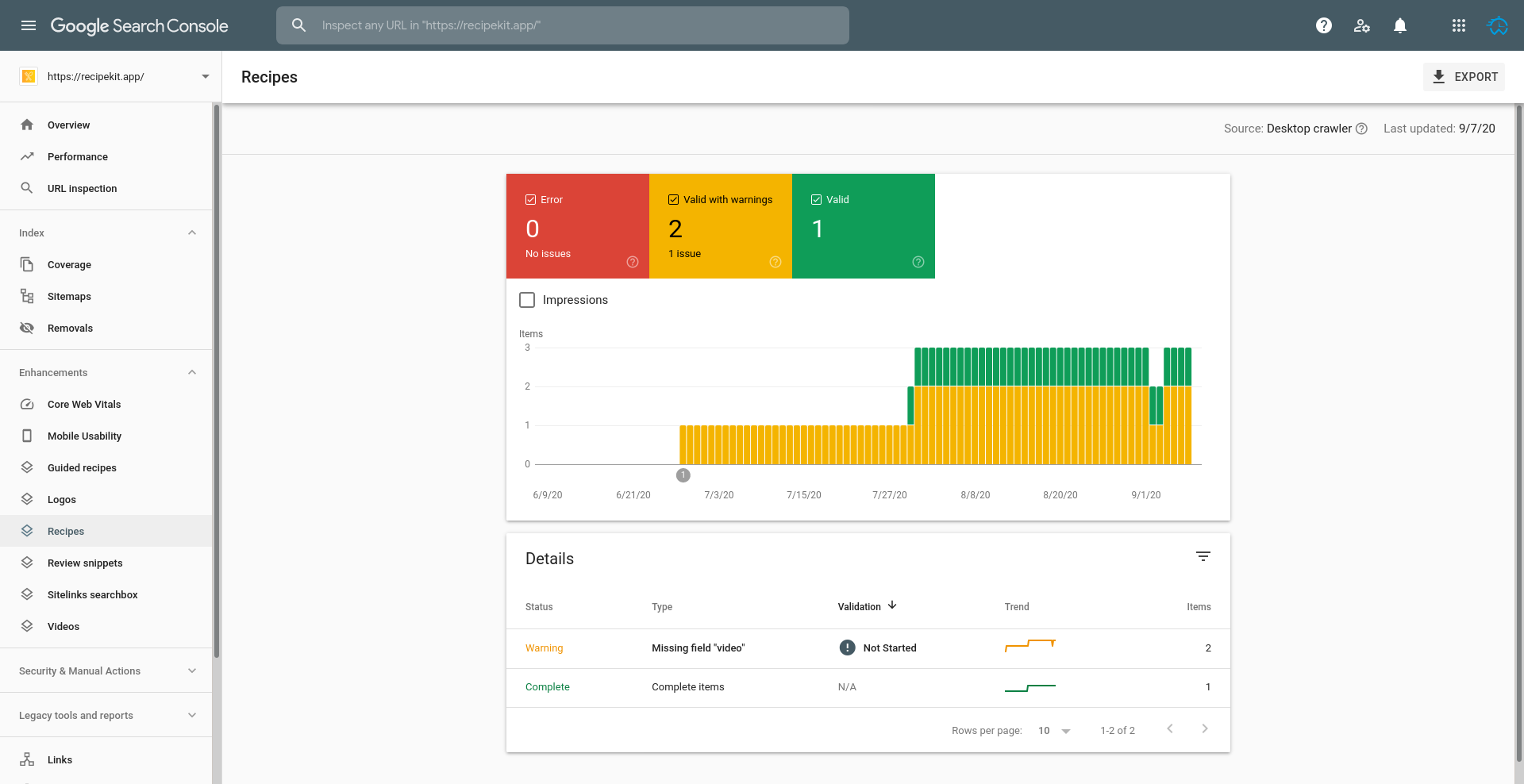Click the chart annotation marker 1
This screenshot has width=1524, height=784.
pyautogui.click(x=683, y=475)
